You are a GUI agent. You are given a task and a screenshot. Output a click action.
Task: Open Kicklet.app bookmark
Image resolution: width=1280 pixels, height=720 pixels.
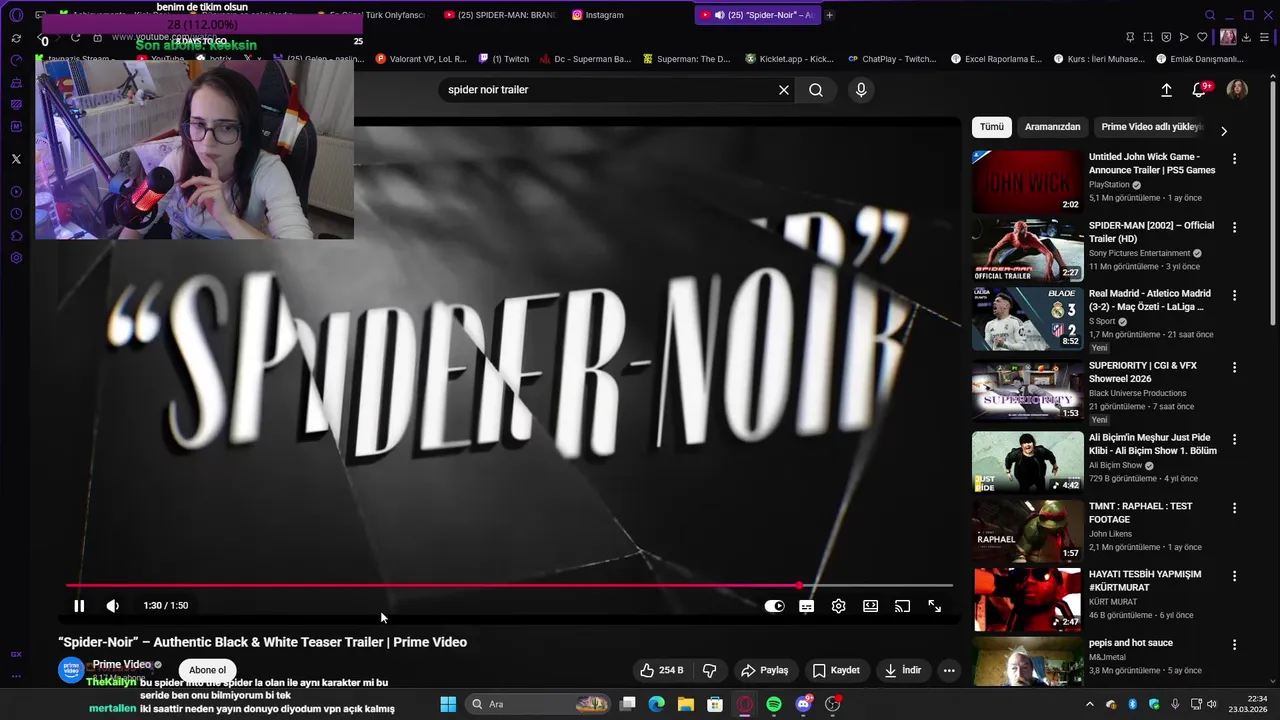pyautogui.click(x=789, y=59)
